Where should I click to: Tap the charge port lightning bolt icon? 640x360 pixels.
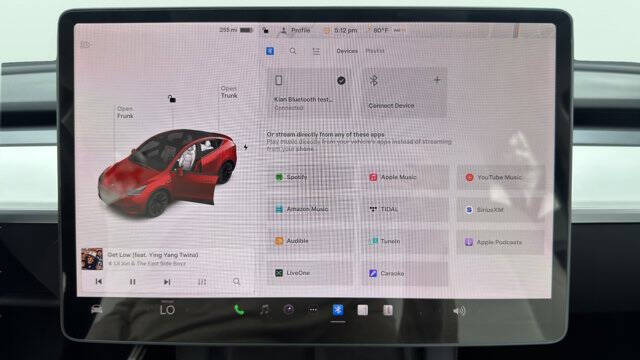point(245,147)
